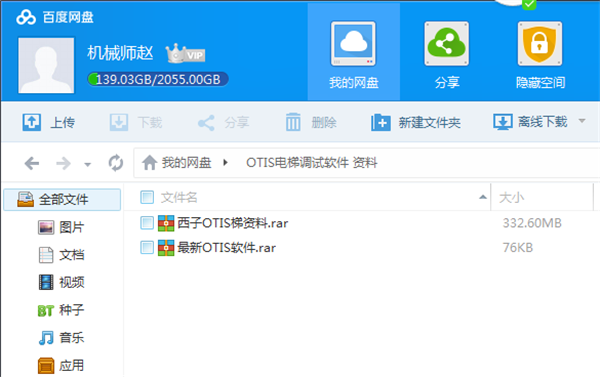Sort by the 文件名 column header

tap(179, 197)
